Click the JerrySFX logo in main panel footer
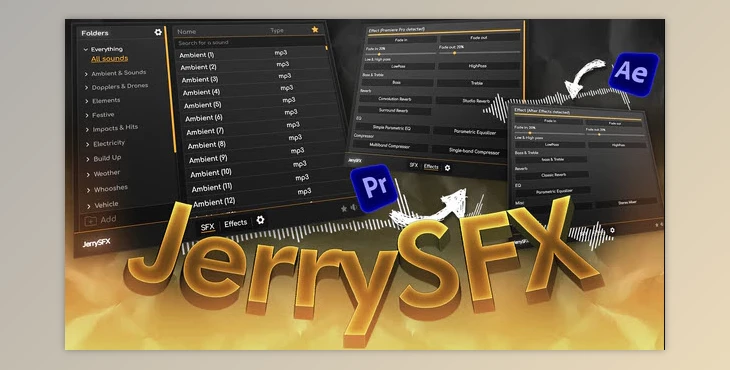730x370 pixels. (96, 243)
